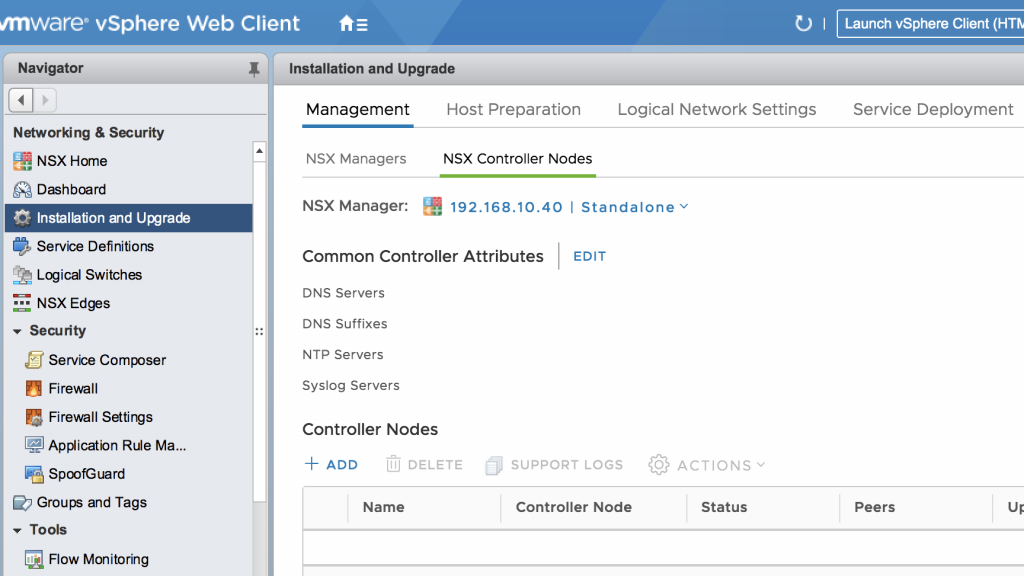Click the NSX Manager icon beside IP address

point(432,206)
